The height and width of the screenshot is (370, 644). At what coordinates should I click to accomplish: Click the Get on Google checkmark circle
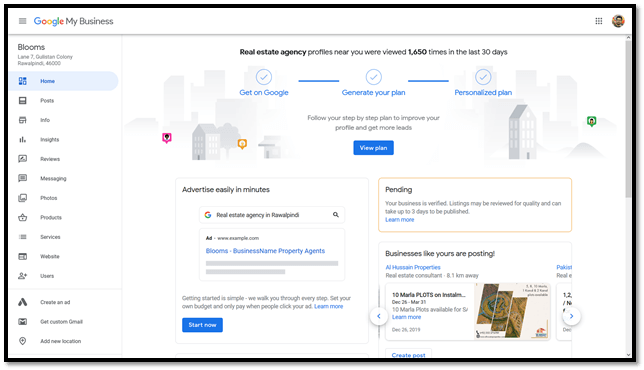tap(264, 77)
